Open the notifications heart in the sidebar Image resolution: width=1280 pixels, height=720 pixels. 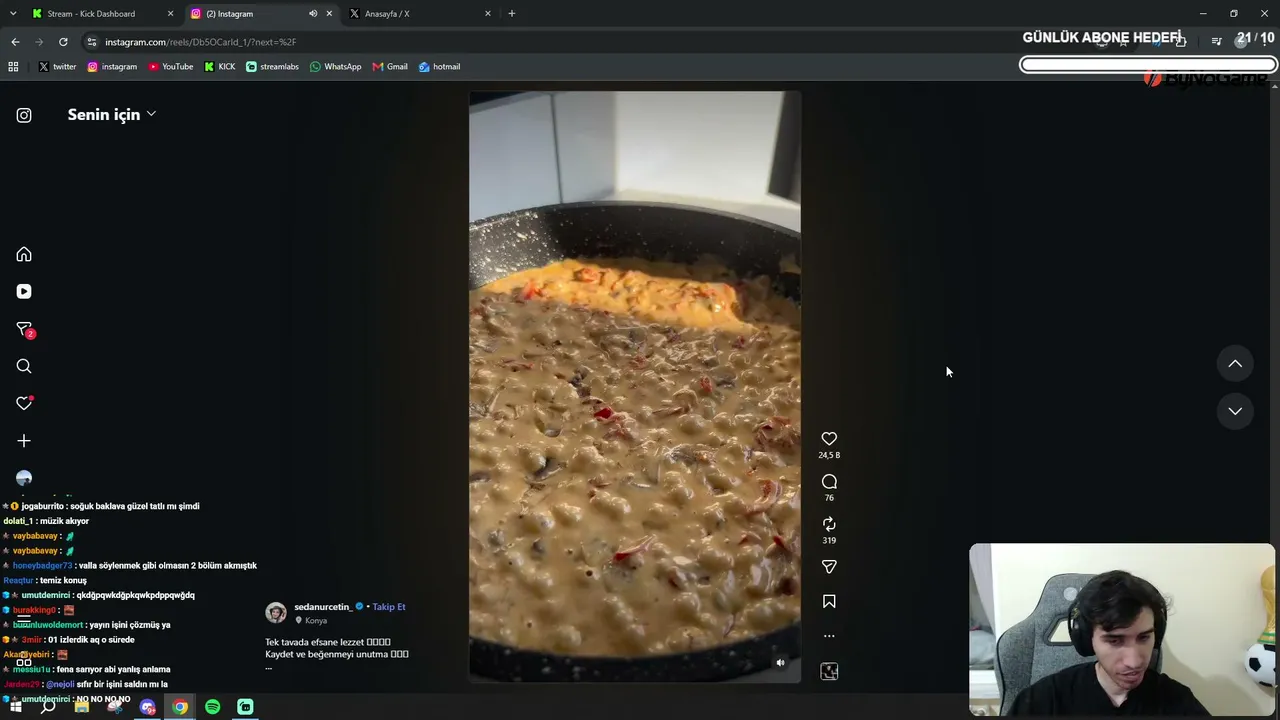(24, 403)
